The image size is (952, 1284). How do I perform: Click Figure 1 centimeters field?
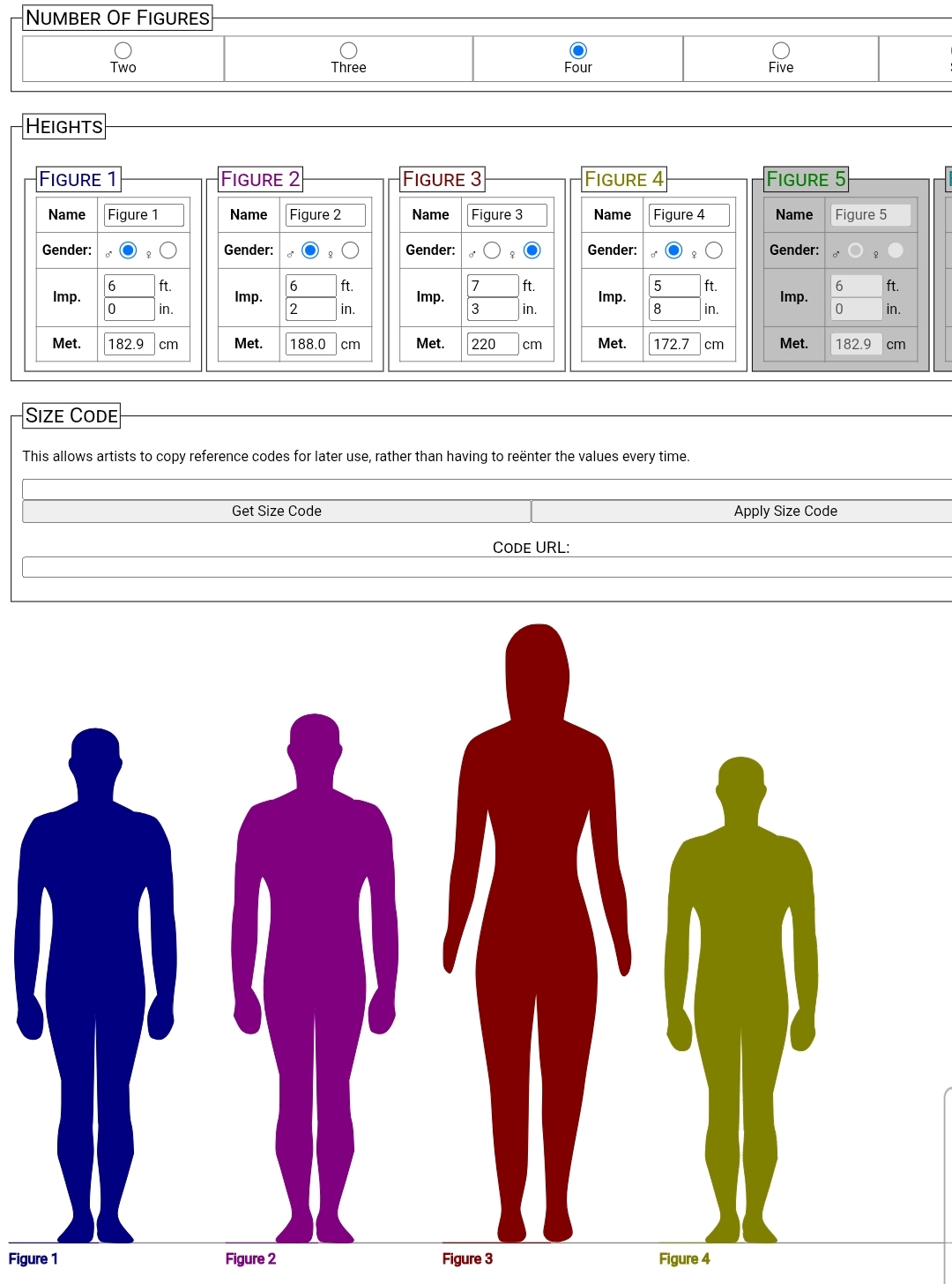pyautogui.click(x=130, y=344)
